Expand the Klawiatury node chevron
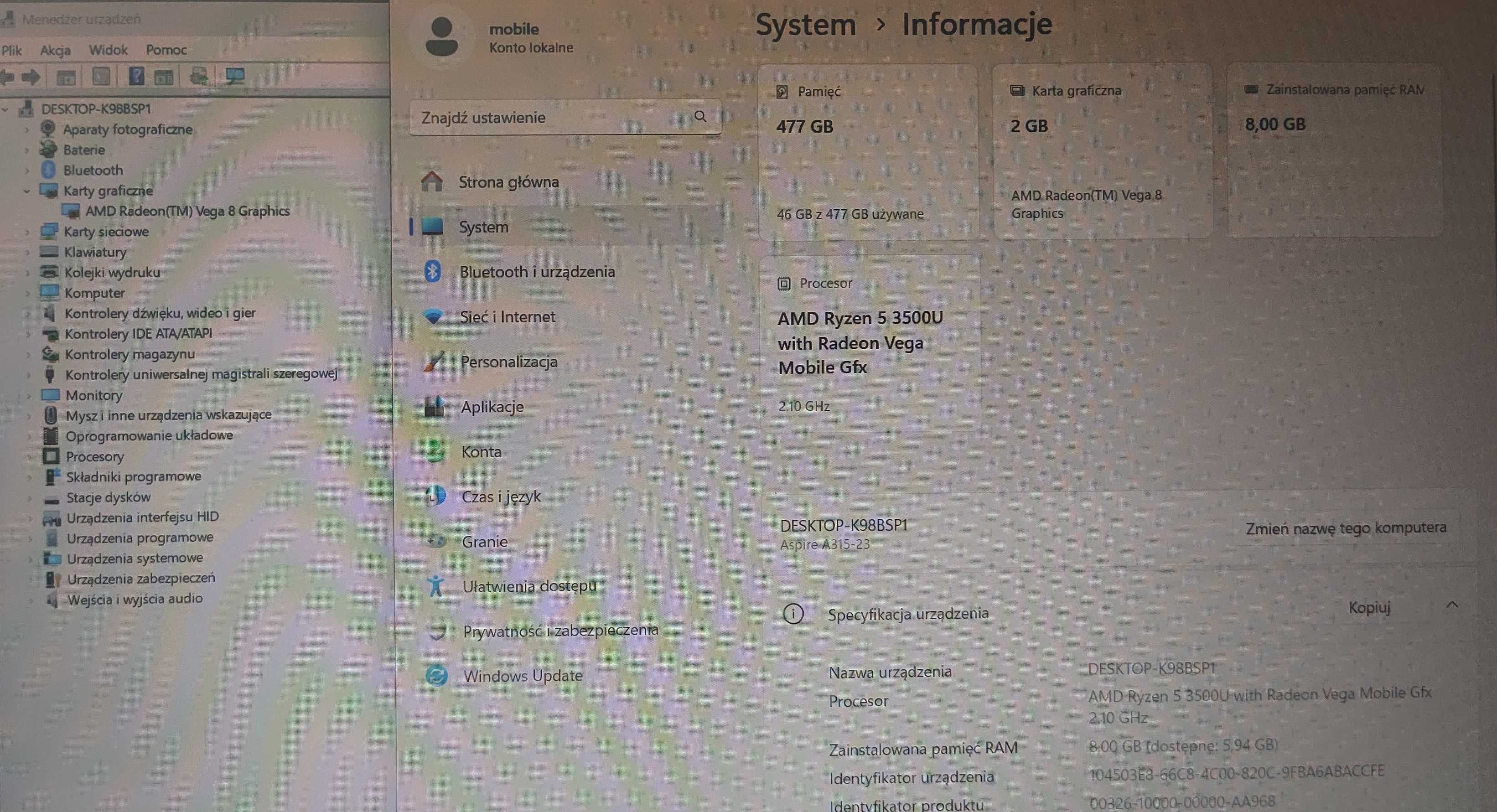The image size is (1497, 812). (27, 252)
